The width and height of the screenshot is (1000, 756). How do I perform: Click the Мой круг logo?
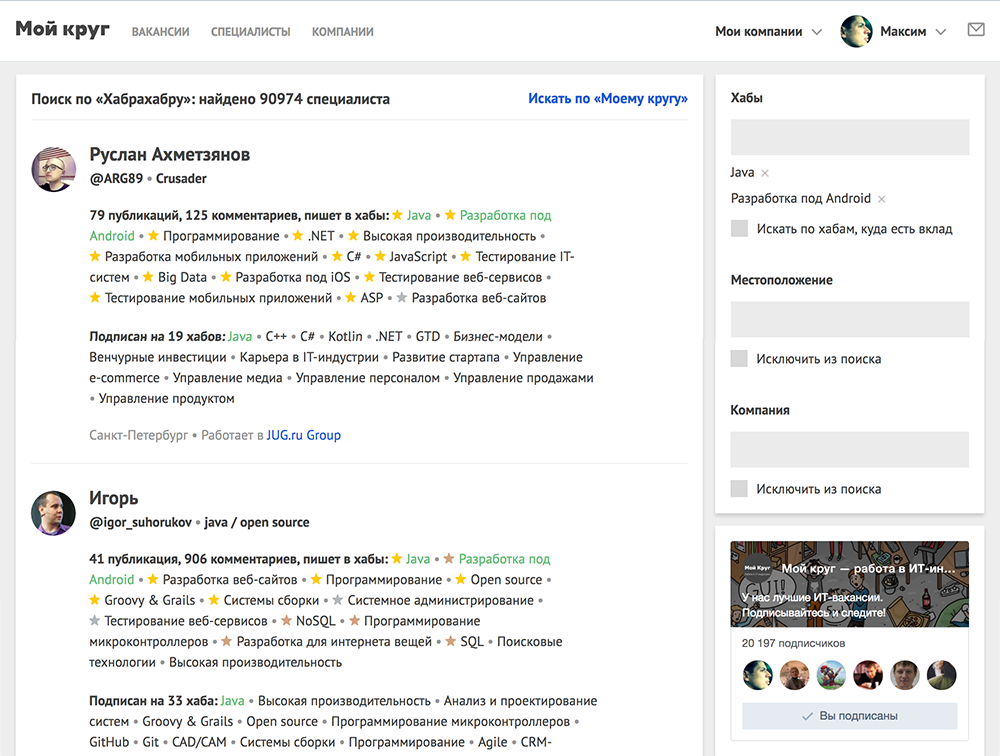(62, 30)
